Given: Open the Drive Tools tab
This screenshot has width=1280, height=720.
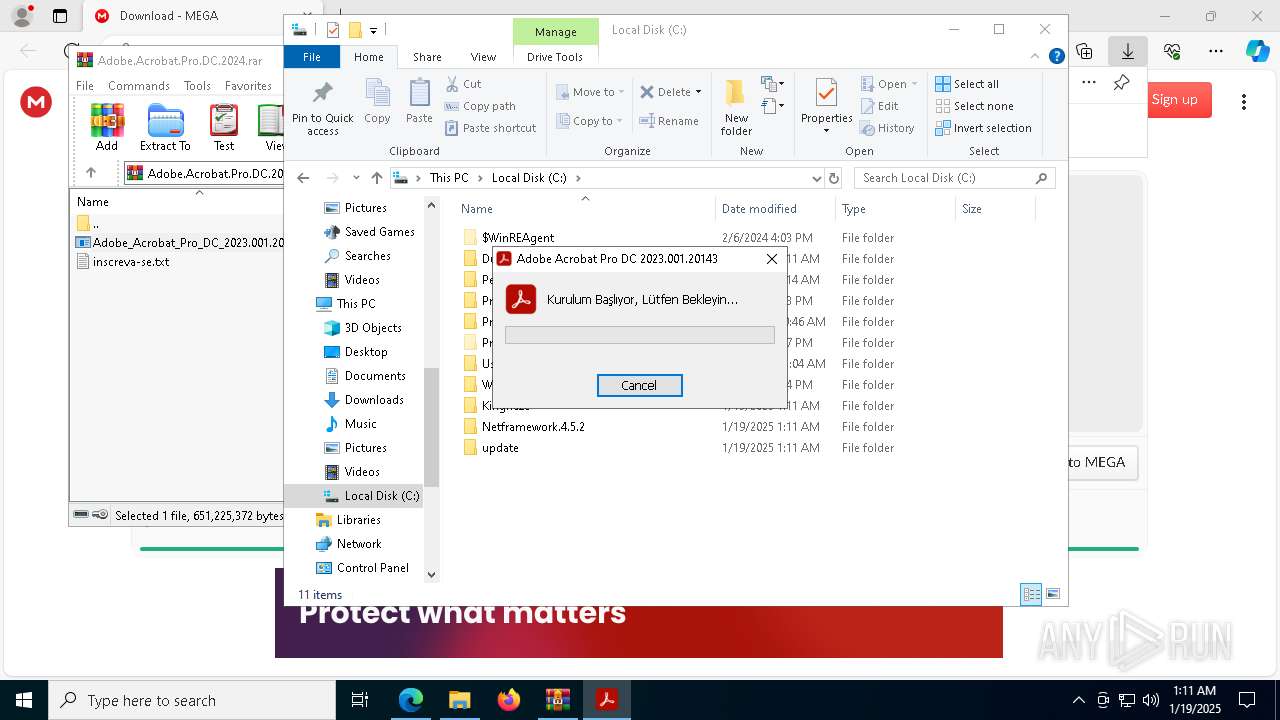Looking at the screenshot, I should pos(555,57).
